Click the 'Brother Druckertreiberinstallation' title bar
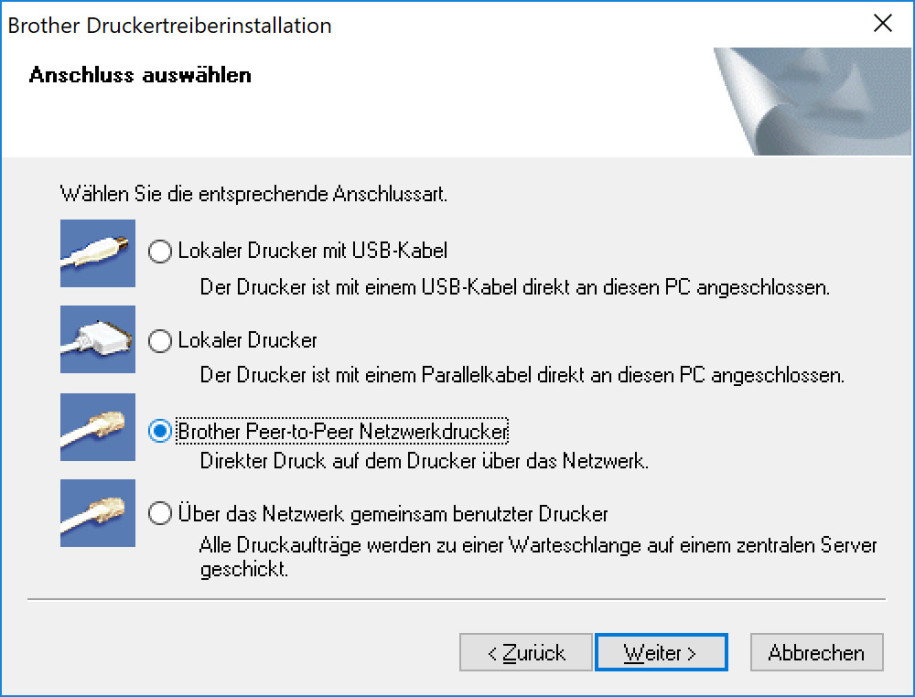The image size is (915, 697). click(170, 26)
